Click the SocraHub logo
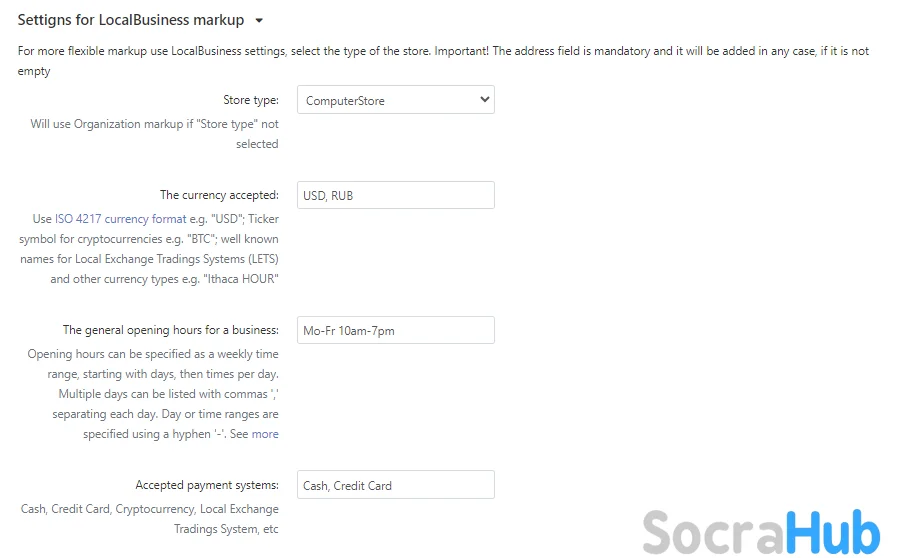Viewport: 897px width, 558px height. pos(760,531)
